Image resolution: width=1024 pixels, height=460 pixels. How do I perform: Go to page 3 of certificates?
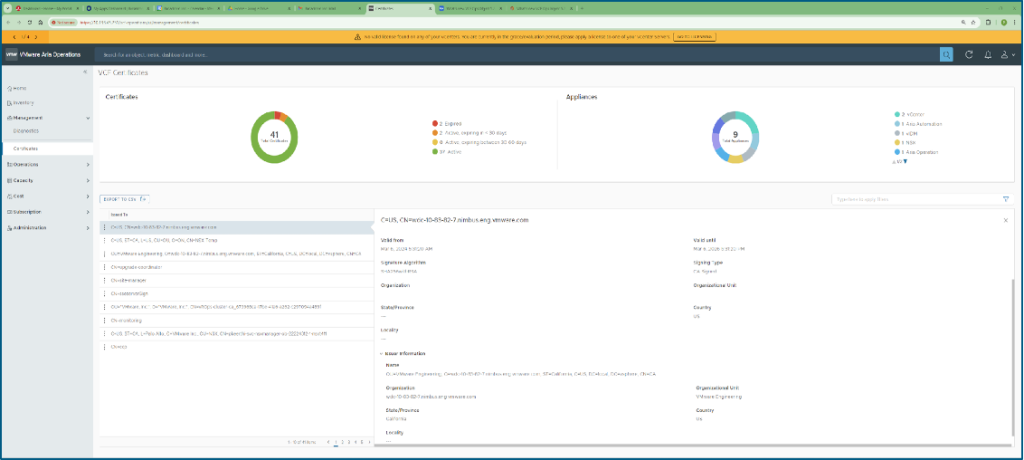click(x=348, y=441)
